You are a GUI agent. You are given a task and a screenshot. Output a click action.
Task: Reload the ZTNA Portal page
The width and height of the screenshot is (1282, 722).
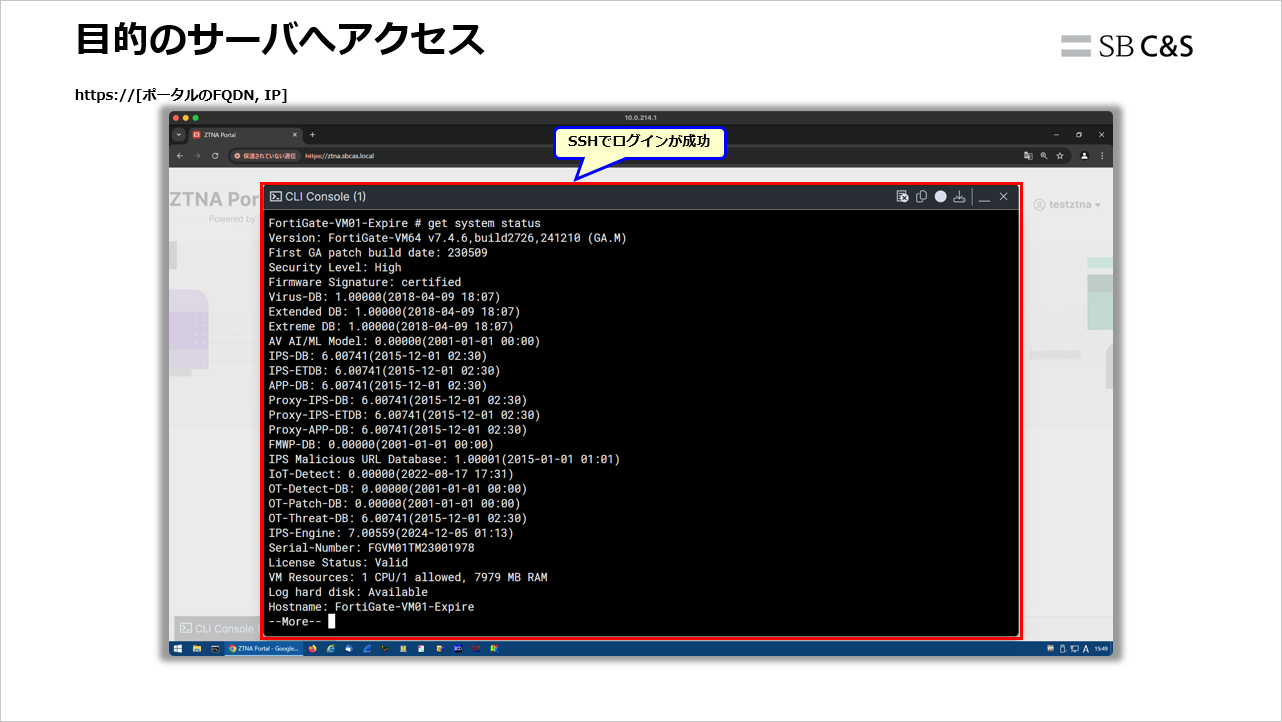click(x=214, y=156)
